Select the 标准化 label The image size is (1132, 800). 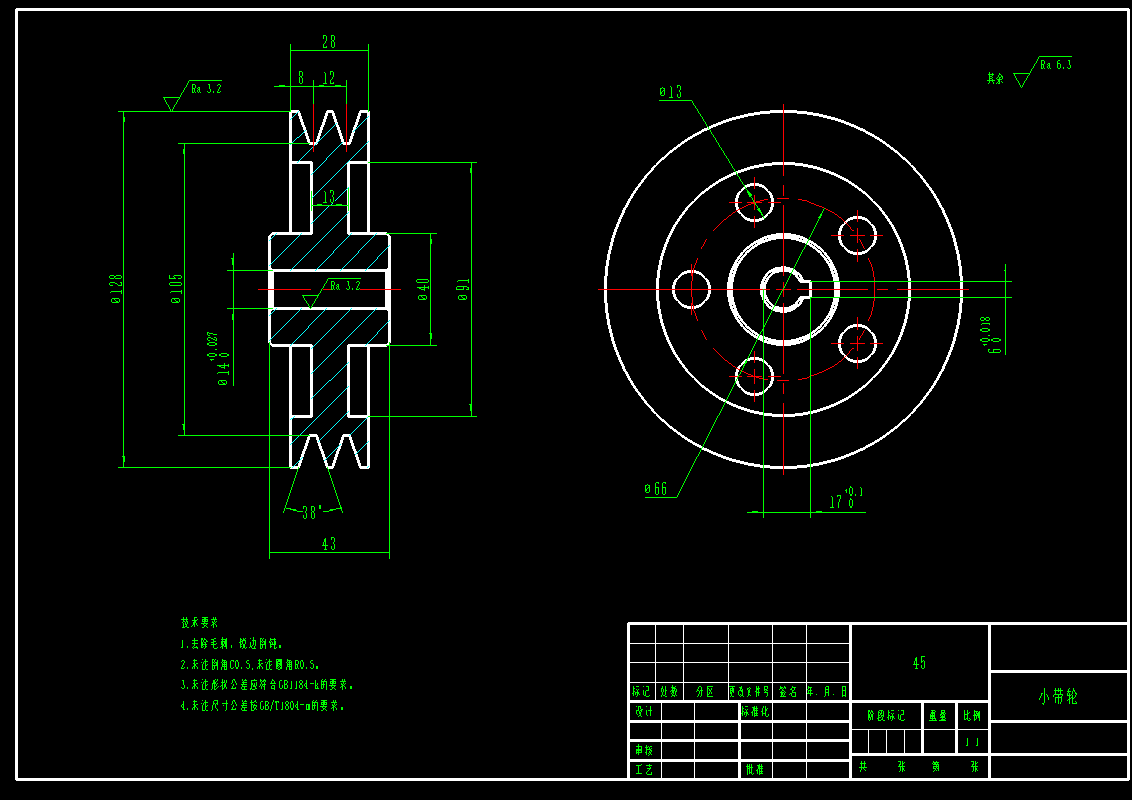(x=755, y=711)
